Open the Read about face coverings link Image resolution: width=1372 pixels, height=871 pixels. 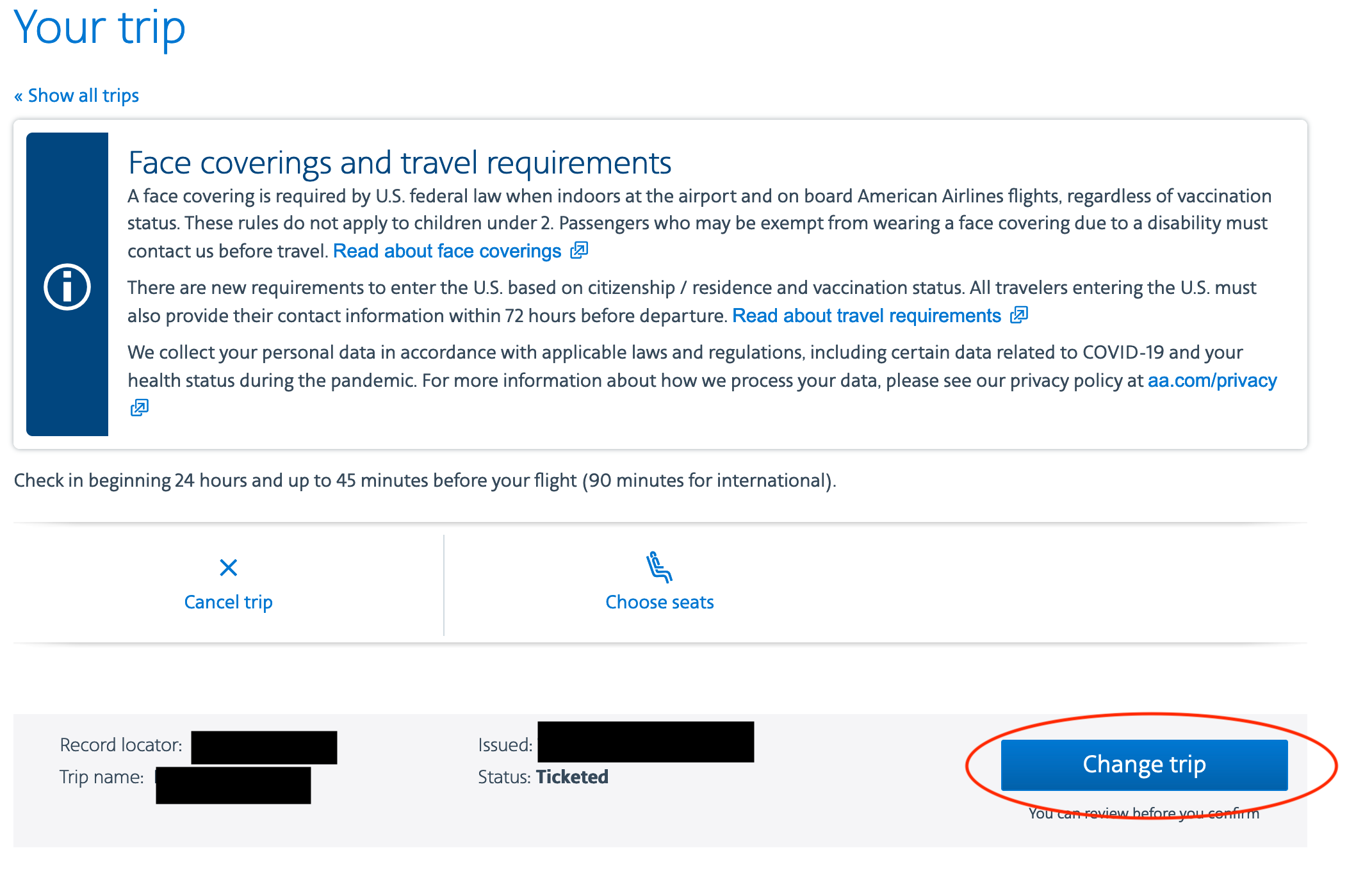(x=447, y=251)
